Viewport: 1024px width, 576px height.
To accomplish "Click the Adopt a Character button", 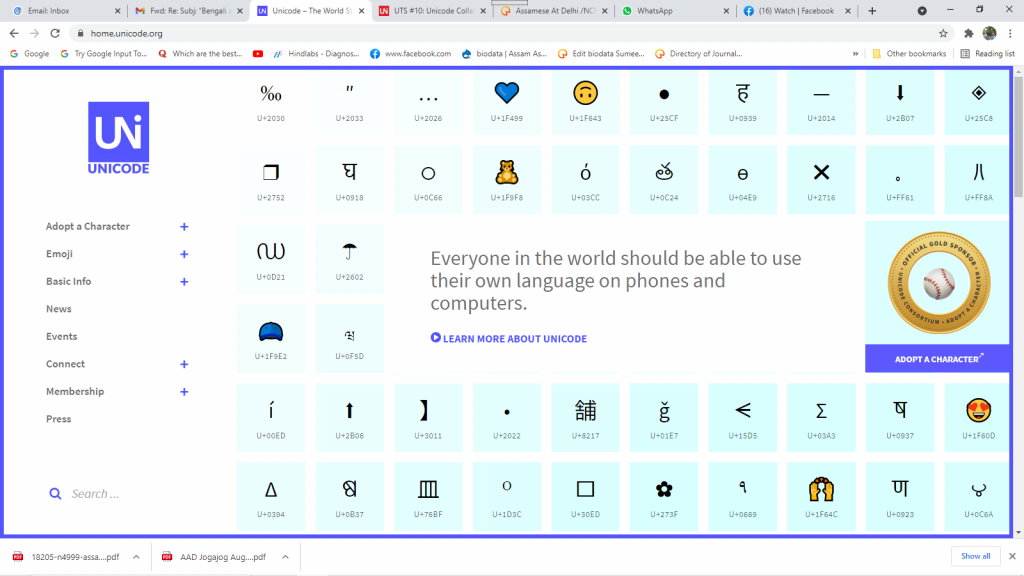I will tap(938, 359).
